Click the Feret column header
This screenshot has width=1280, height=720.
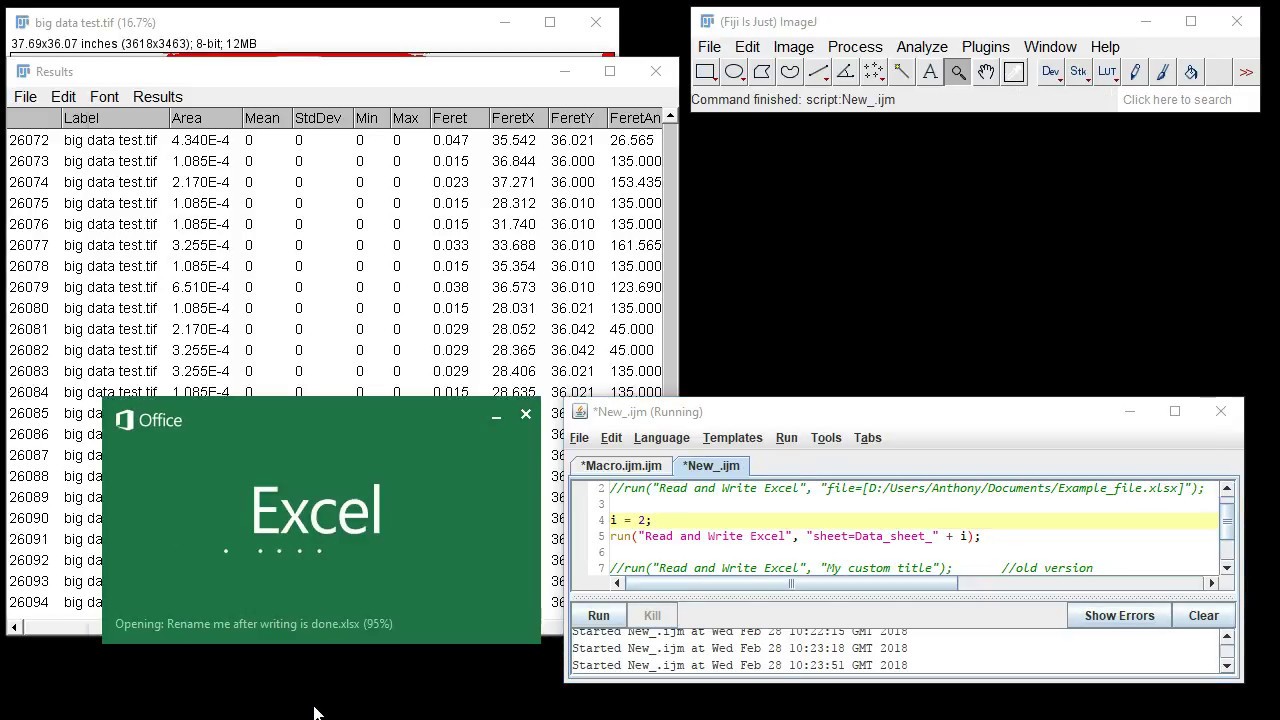[x=459, y=118]
